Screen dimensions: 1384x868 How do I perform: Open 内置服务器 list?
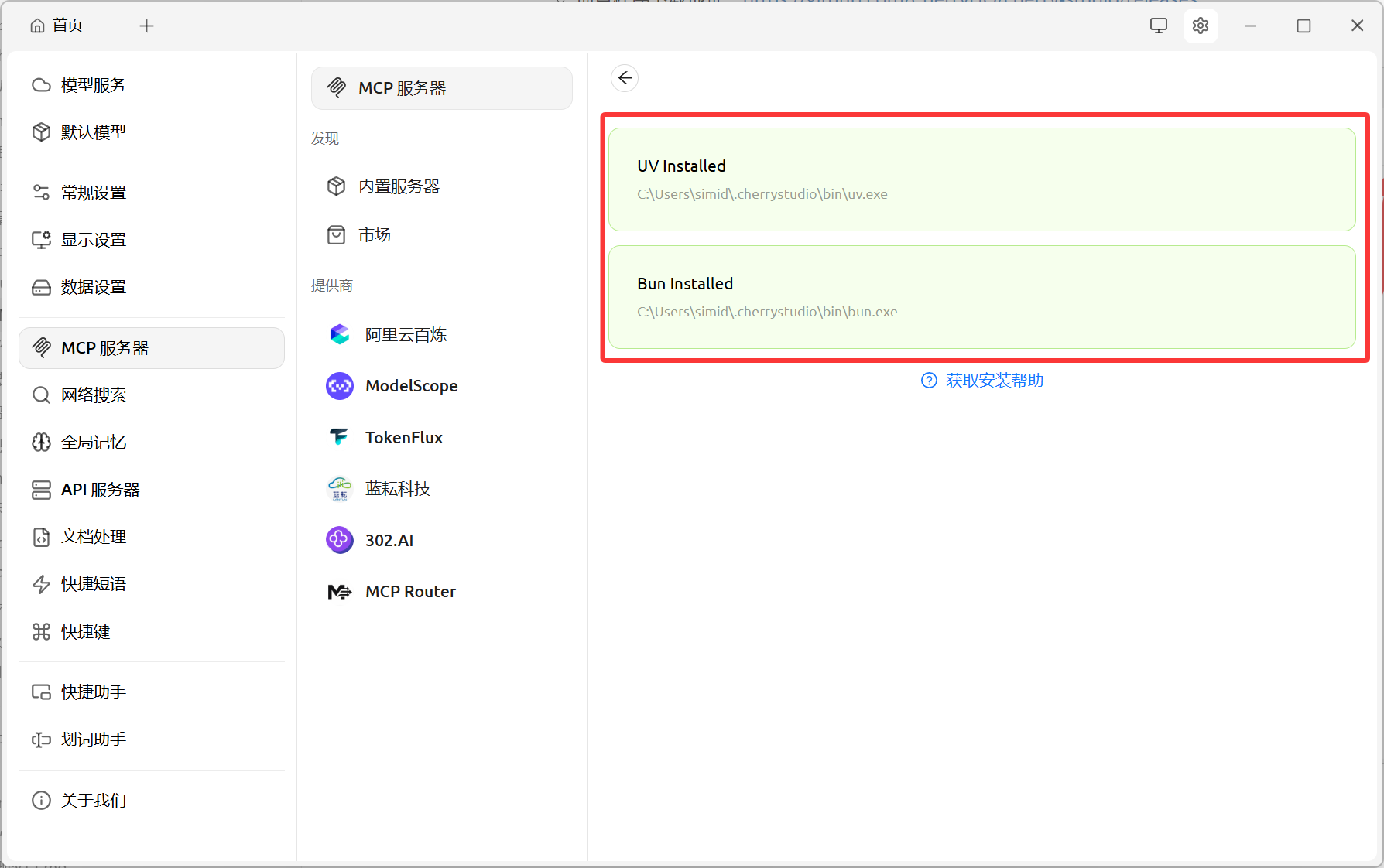398,186
